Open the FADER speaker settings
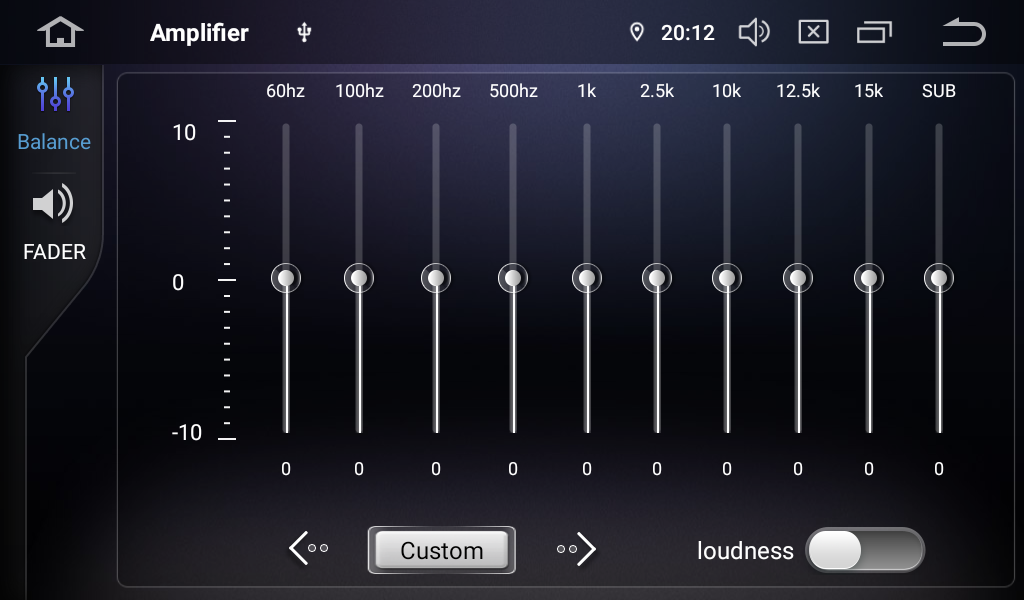1024x600 pixels. (54, 223)
